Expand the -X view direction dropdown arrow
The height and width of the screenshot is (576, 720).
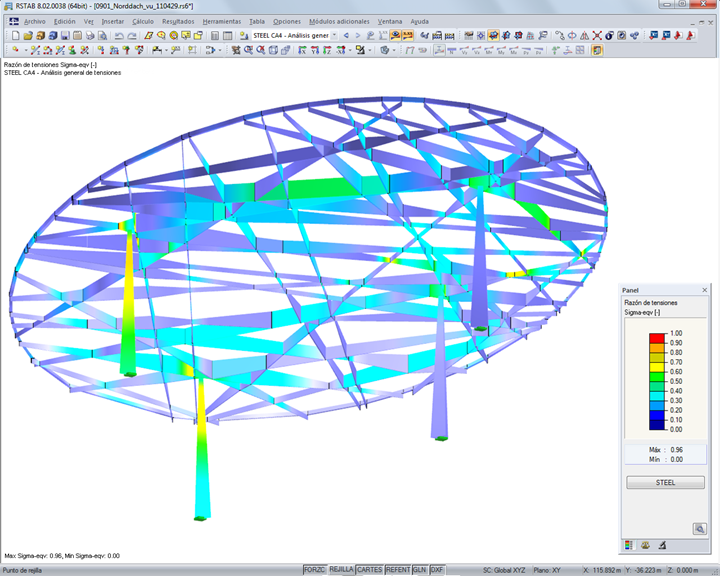pyautogui.click(x=350, y=50)
